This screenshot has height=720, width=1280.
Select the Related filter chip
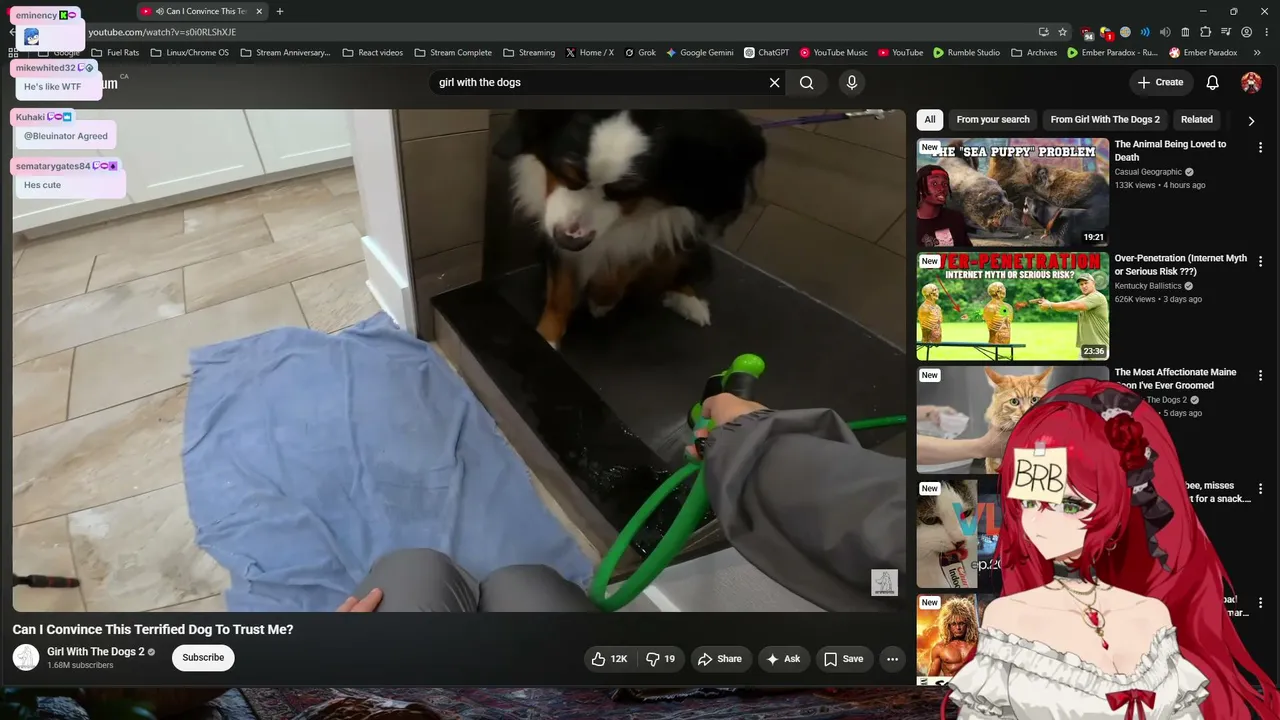pos(1197,120)
